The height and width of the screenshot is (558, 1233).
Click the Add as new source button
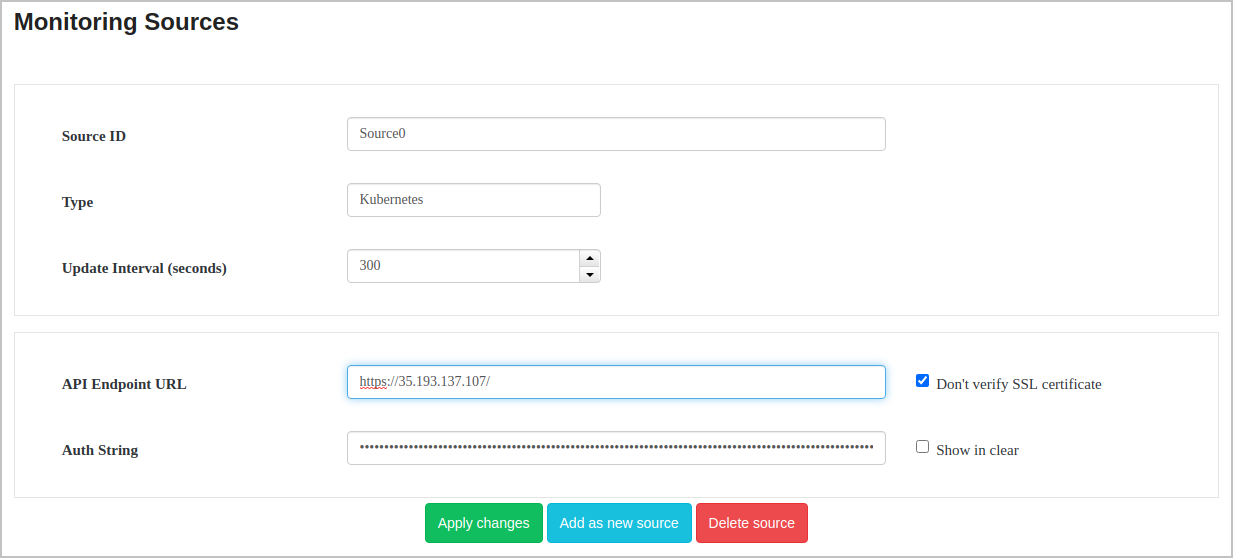(619, 523)
